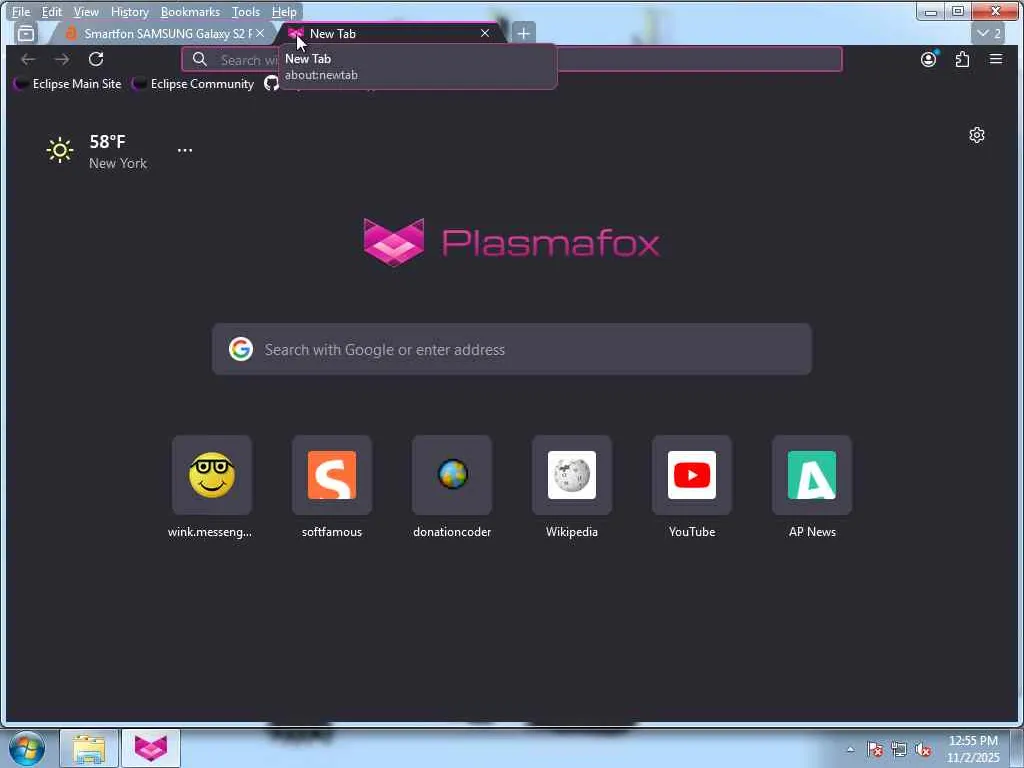Open the weather widget options ellipsis
Screen dimensions: 1024x768
tap(185, 150)
